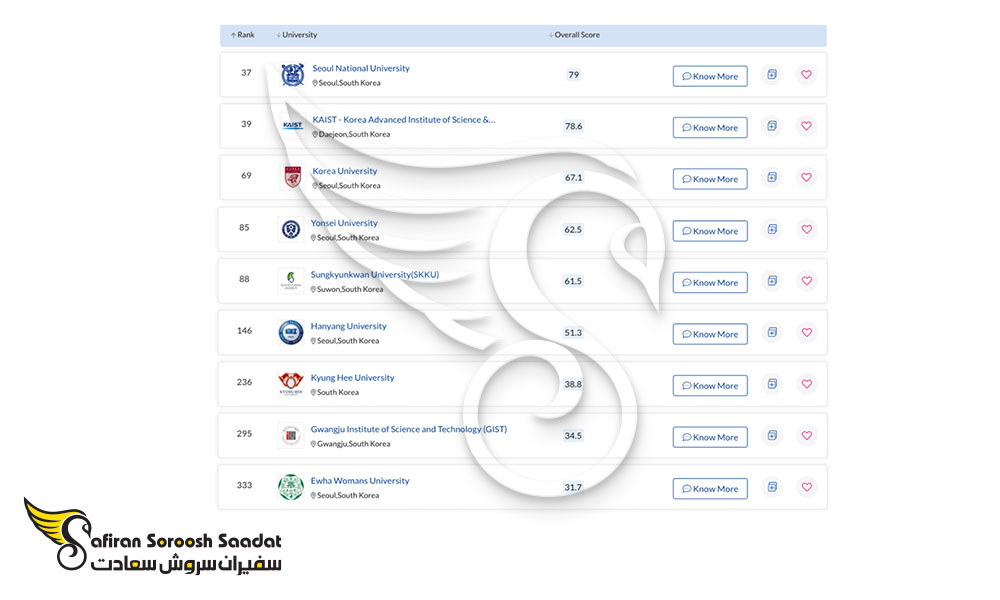
Task: Open Gwangju Institute of Science and Technology link
Action: [x=409, y=430]
